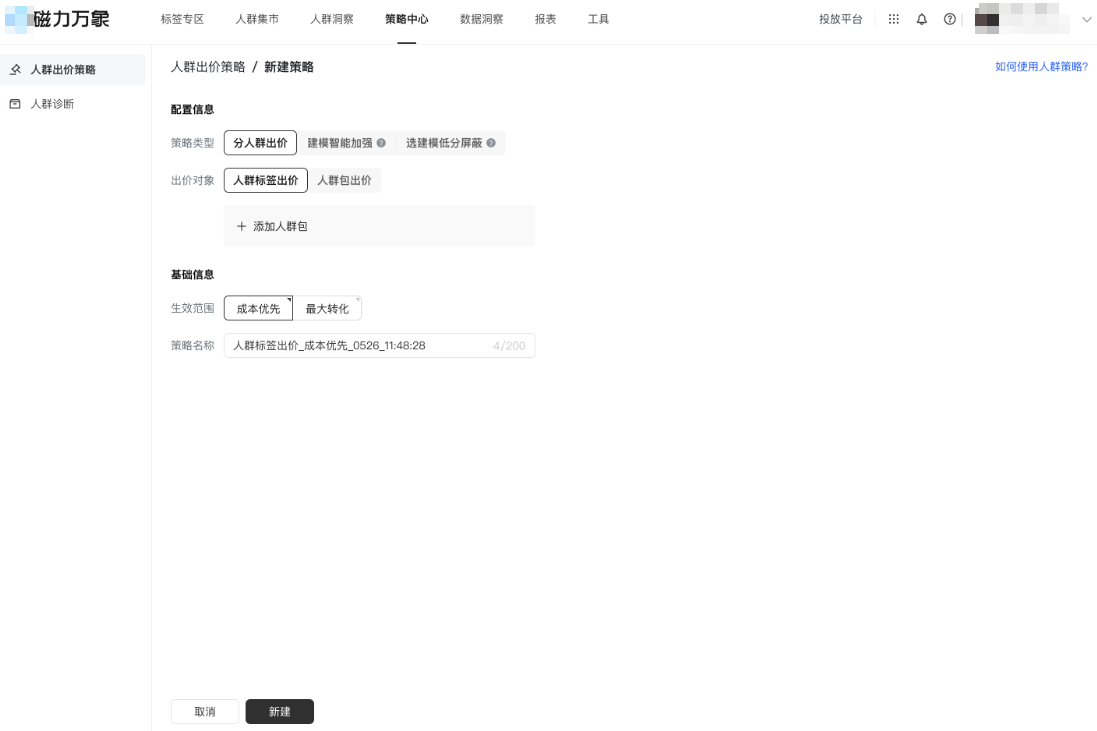Open 数据洞察 top menu
Screen dimensions: 1097x731
[482, 20]
